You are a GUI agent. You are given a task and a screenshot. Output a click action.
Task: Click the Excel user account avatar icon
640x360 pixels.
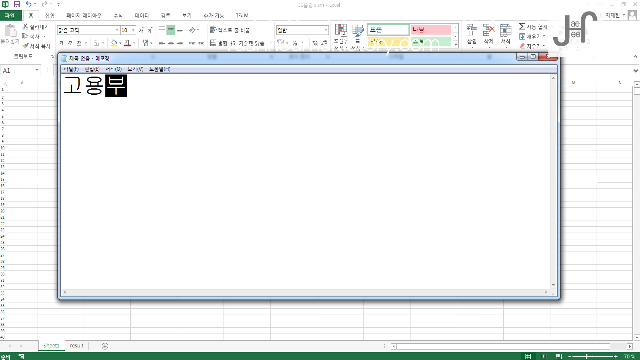[x=632, y=15]
